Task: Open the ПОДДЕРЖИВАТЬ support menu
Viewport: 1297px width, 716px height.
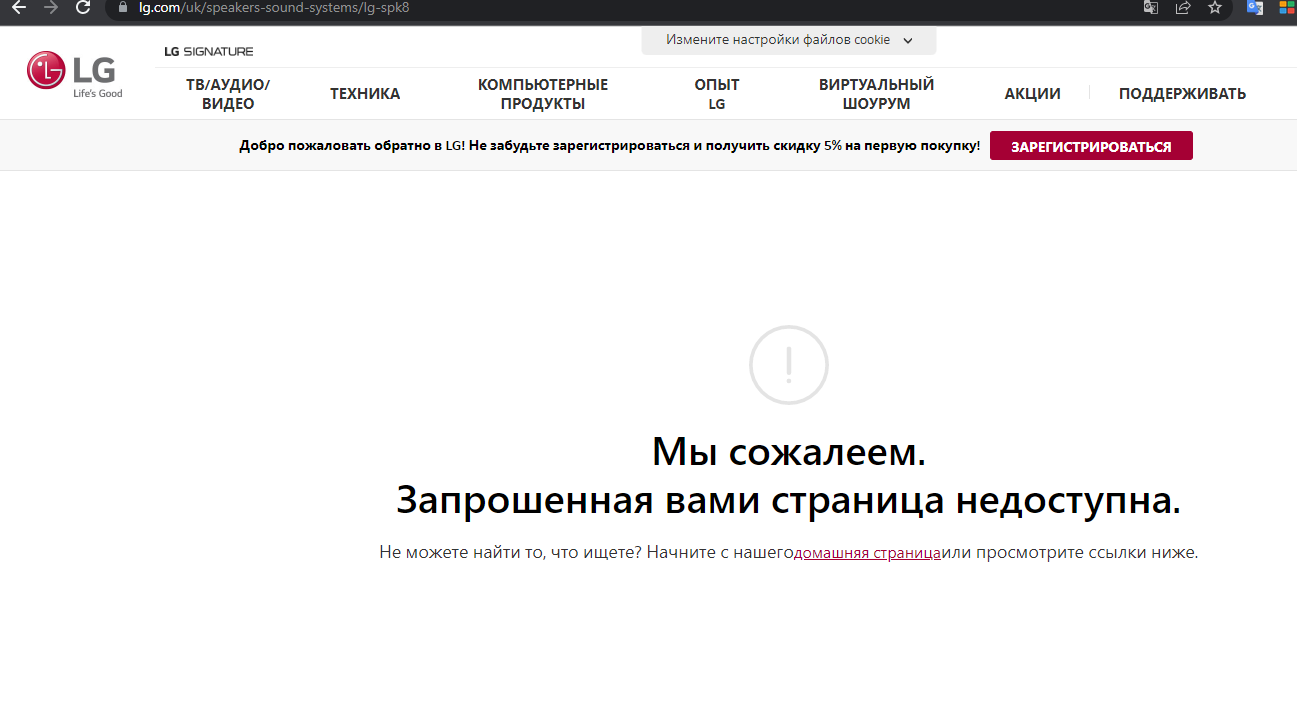Action: click(x=1182, y=94)
